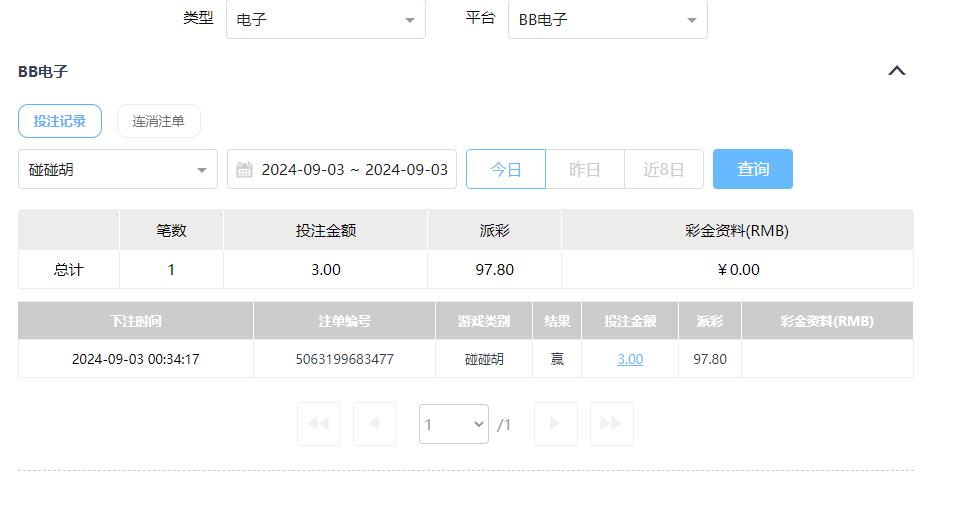Image resolution: width=956 pixels, height=519 pixels.
Task: Jump to last page of results
Action: coord(611,424)
